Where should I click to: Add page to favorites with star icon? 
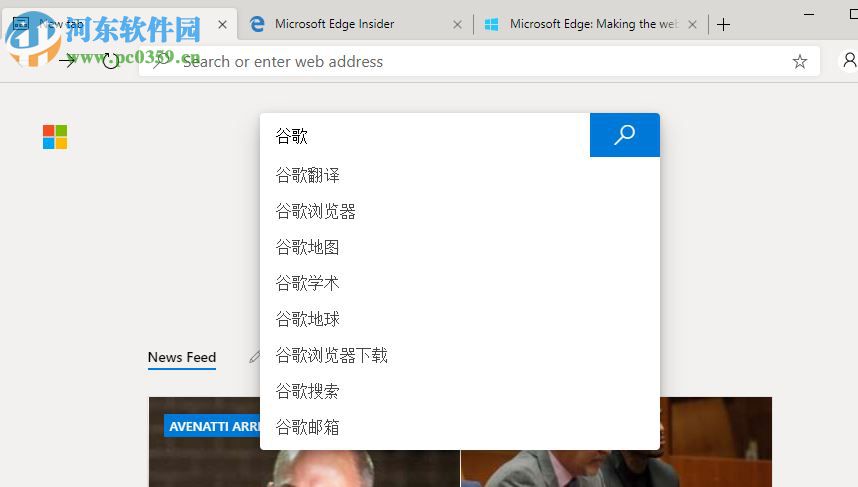799,61
